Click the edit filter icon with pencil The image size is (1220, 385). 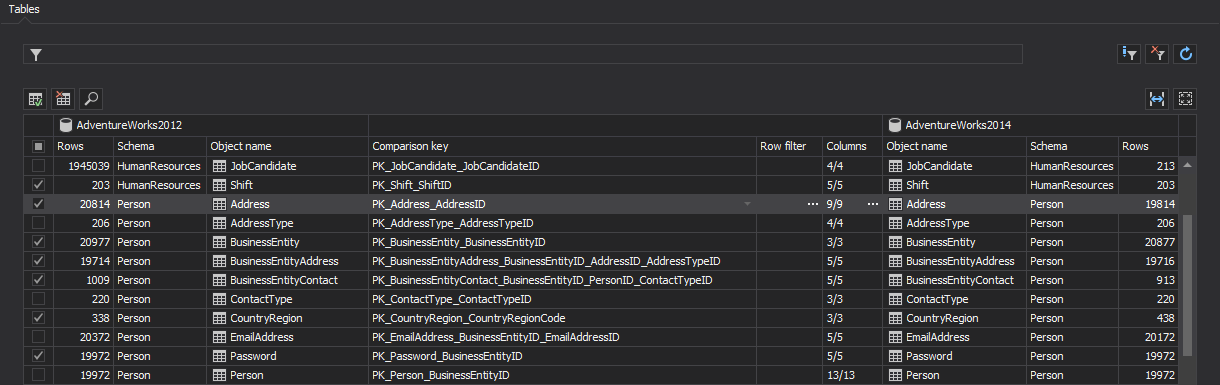tap(1128, 54)
